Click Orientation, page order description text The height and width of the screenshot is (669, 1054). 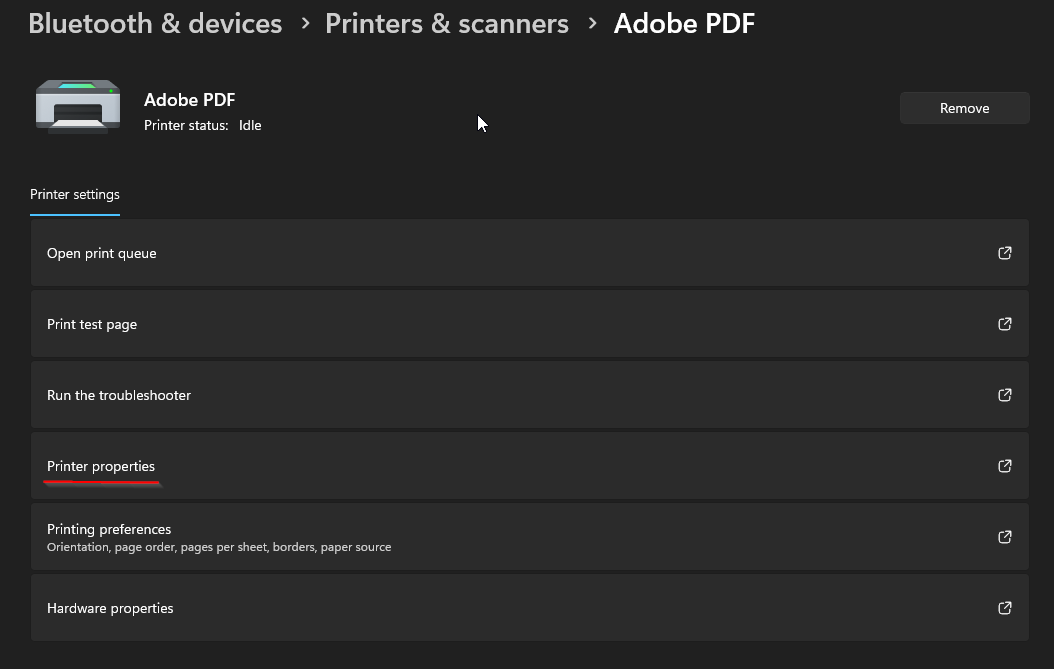tap(219, 547)
